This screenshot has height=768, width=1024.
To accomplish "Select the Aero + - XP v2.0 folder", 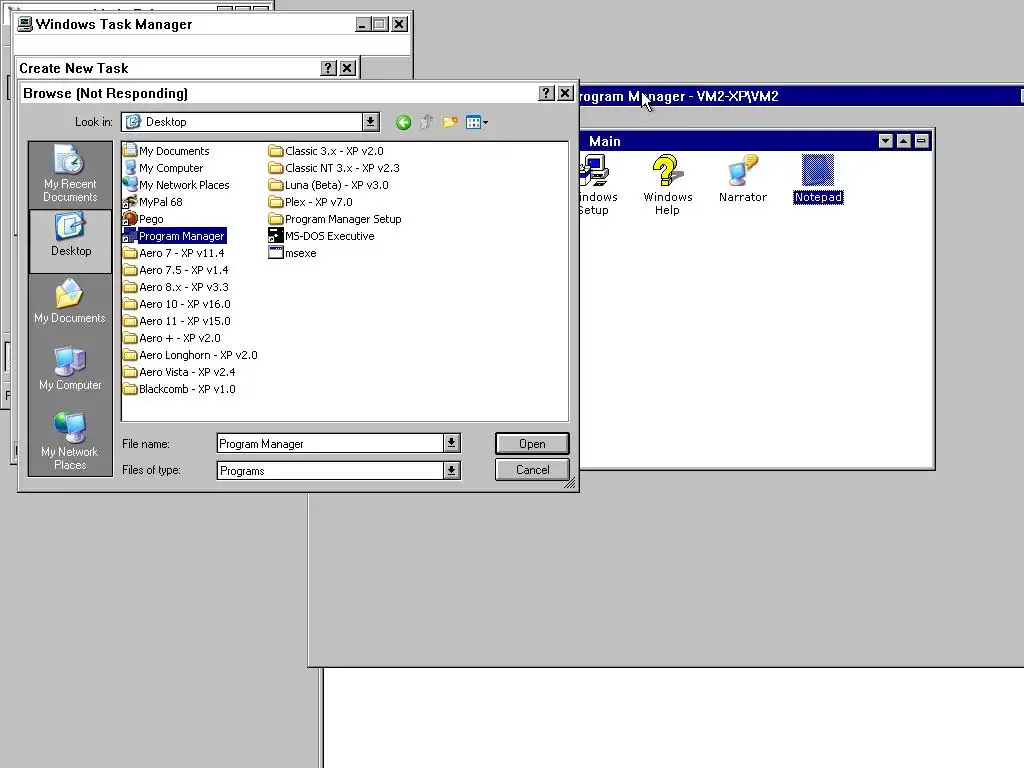I will pos(172,338).
